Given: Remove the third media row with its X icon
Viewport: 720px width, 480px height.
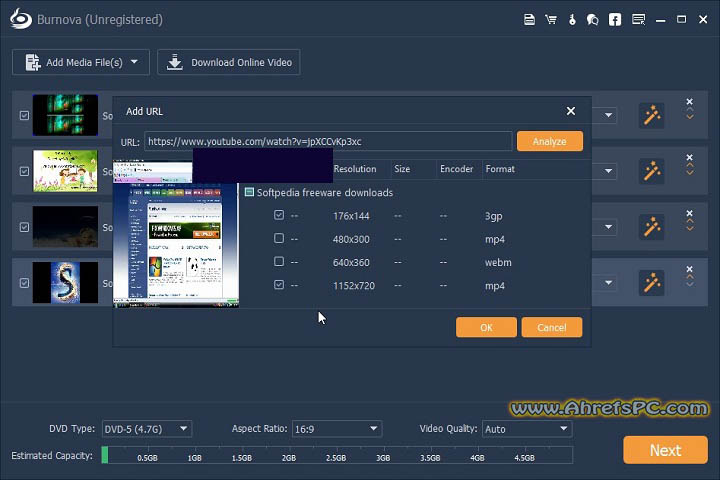Looking at the screenshot, I should [x=689, y=213].
